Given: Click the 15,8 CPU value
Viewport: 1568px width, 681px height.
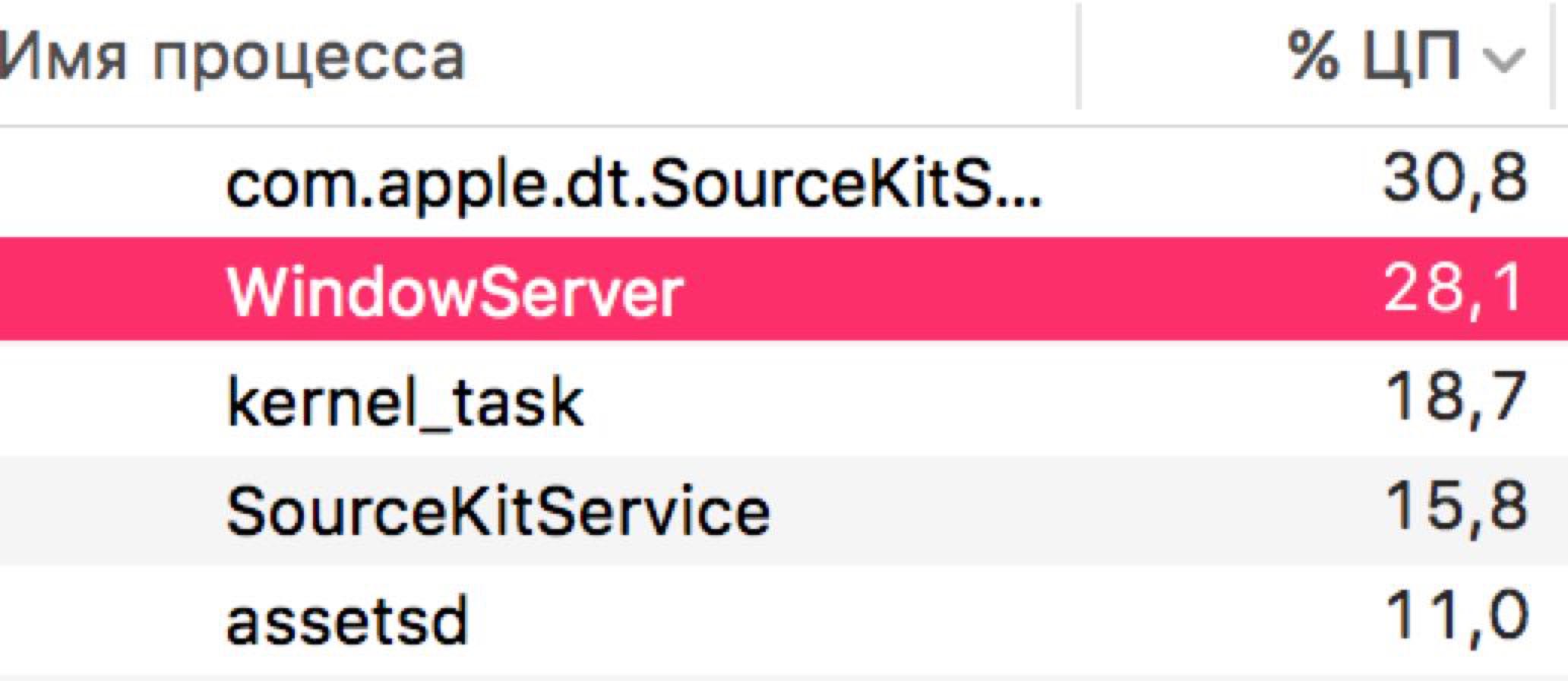Looking at the screenshot, I should [x=1454, y=508].
